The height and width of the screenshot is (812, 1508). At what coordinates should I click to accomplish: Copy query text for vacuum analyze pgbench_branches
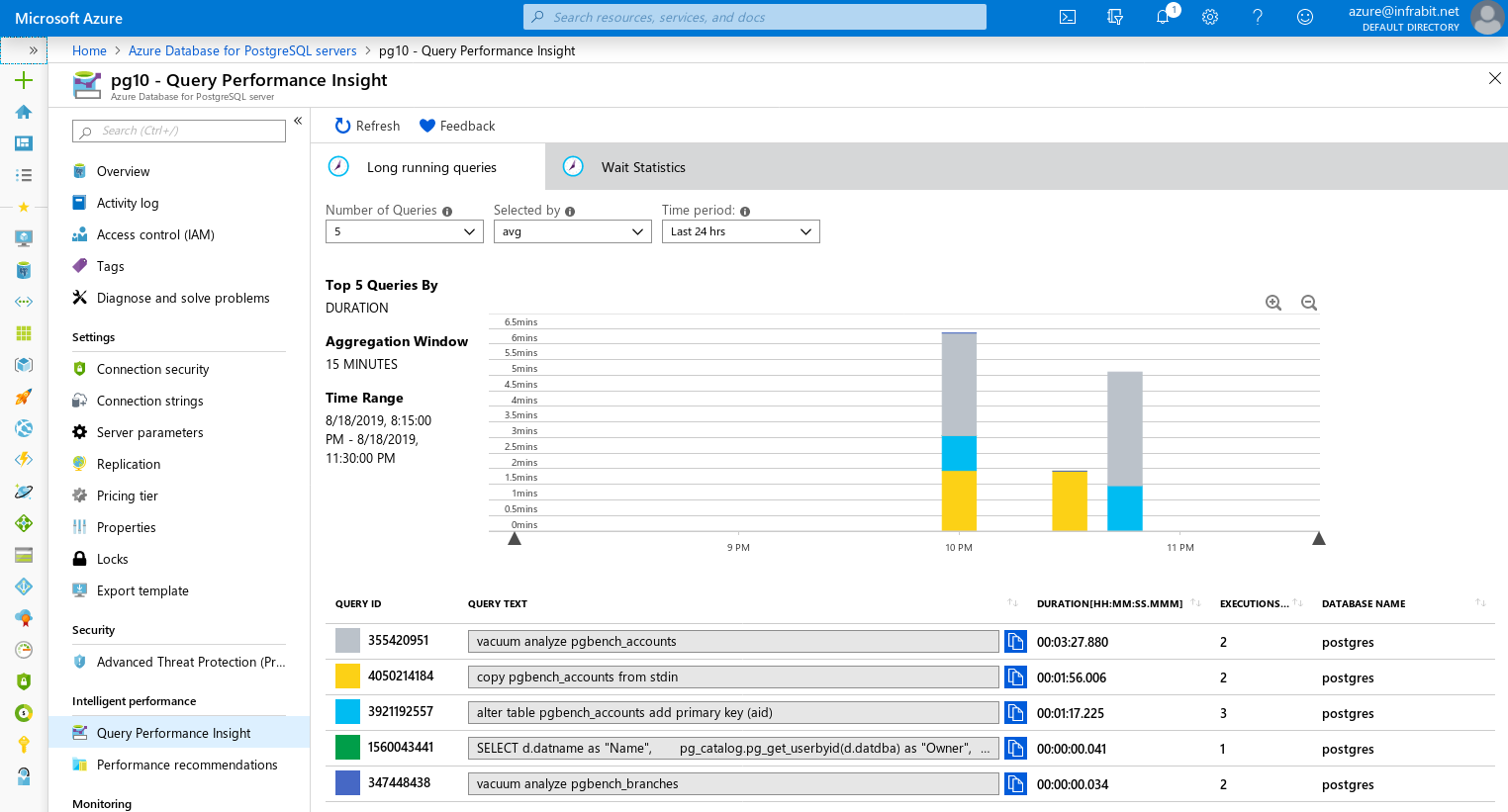point(1015,784)
